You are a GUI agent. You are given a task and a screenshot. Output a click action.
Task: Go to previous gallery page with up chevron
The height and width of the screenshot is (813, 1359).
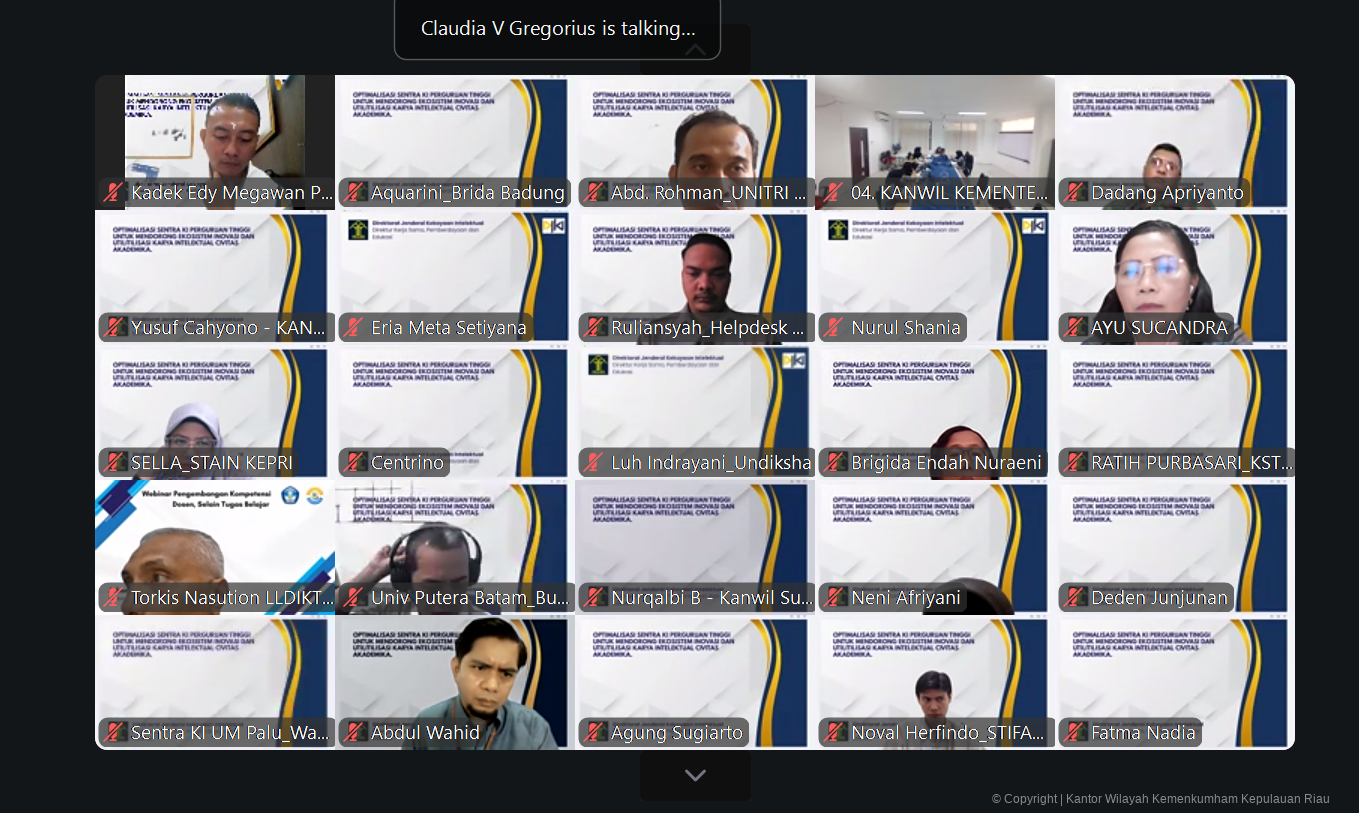click(x=695, y=50)
